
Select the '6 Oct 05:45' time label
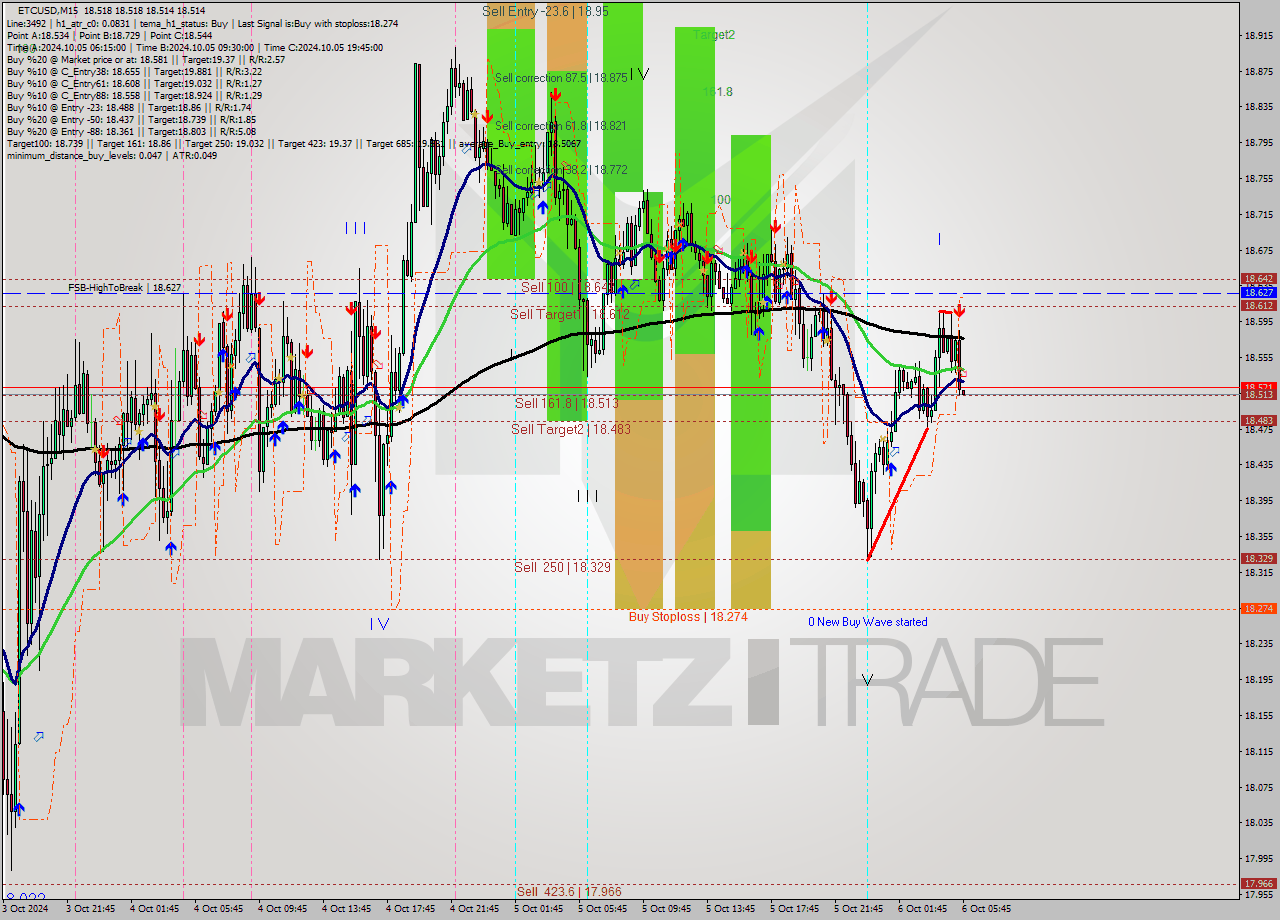[985, 909]
